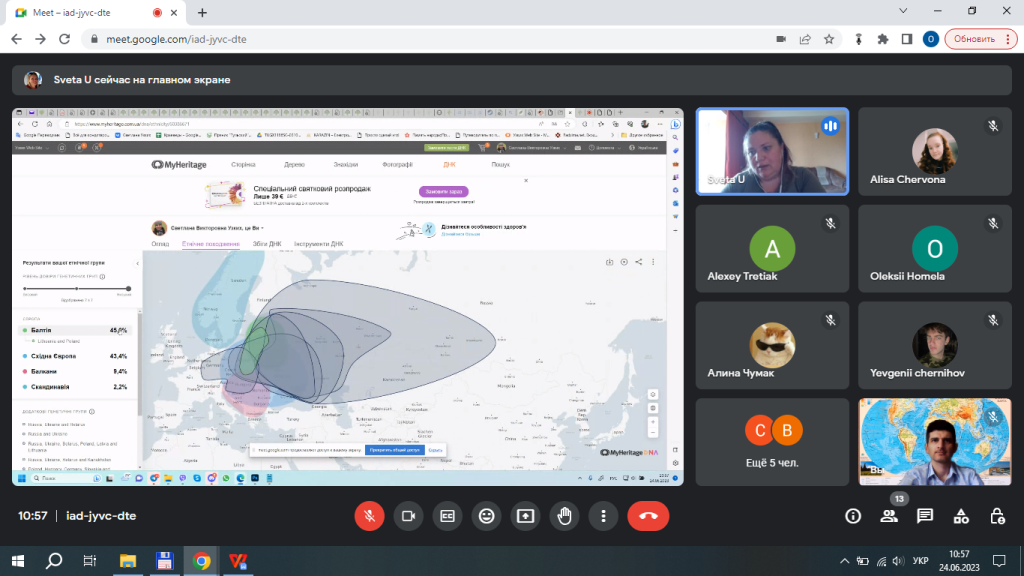The image size is (1024, 576).
Task: Raise your hand in the meeting
Action: pyautogui.click(x=564, y=516)
